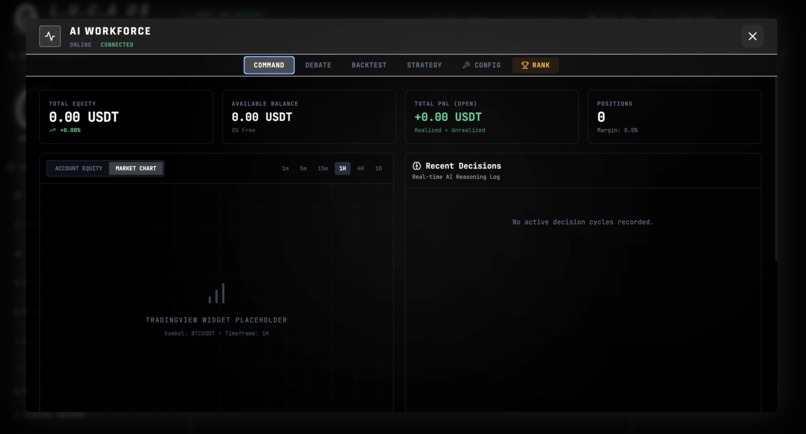Click the chart bars placeholder icon

(216, 293)
